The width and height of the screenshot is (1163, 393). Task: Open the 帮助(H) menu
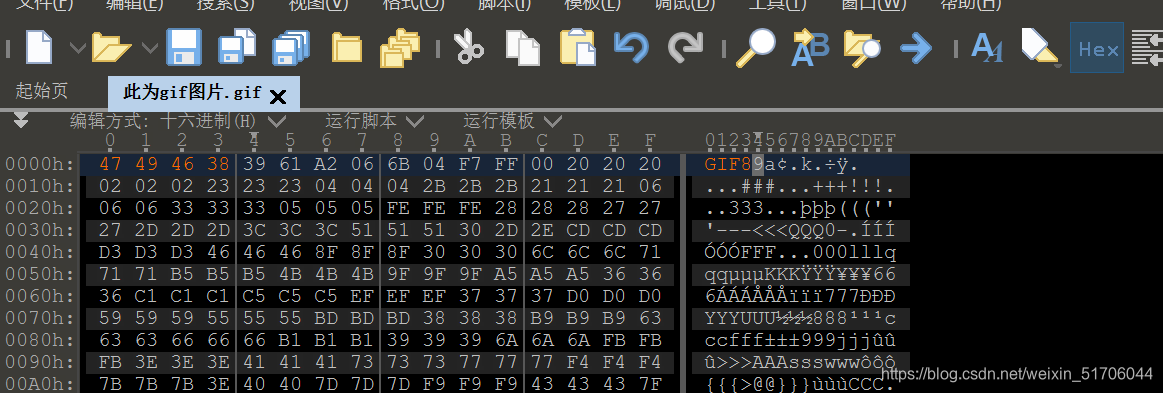point(971,4)
